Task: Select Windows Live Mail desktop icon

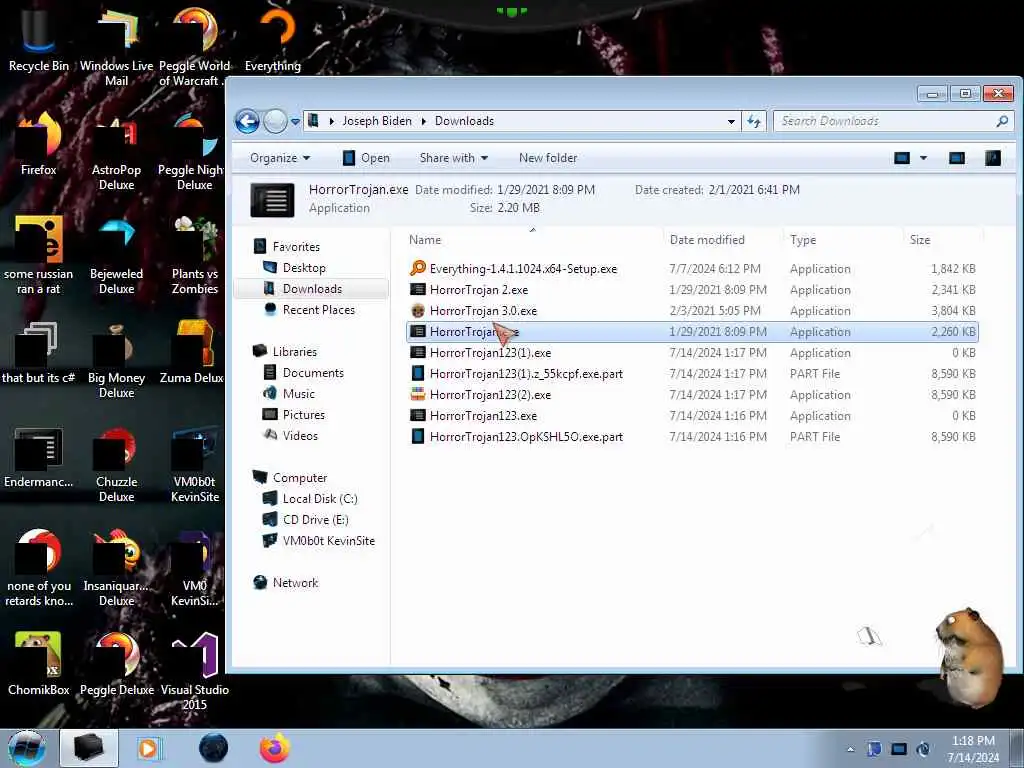Action: (116, 46)
